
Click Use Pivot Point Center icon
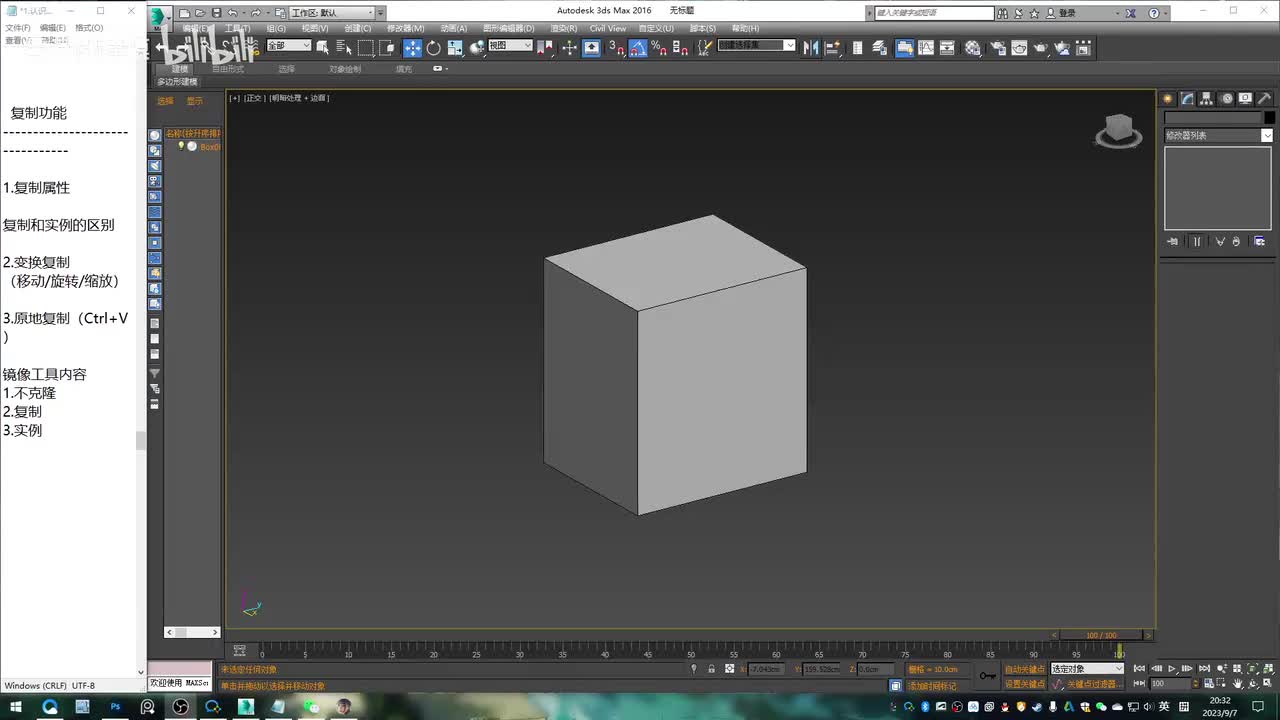pos(546,48)
